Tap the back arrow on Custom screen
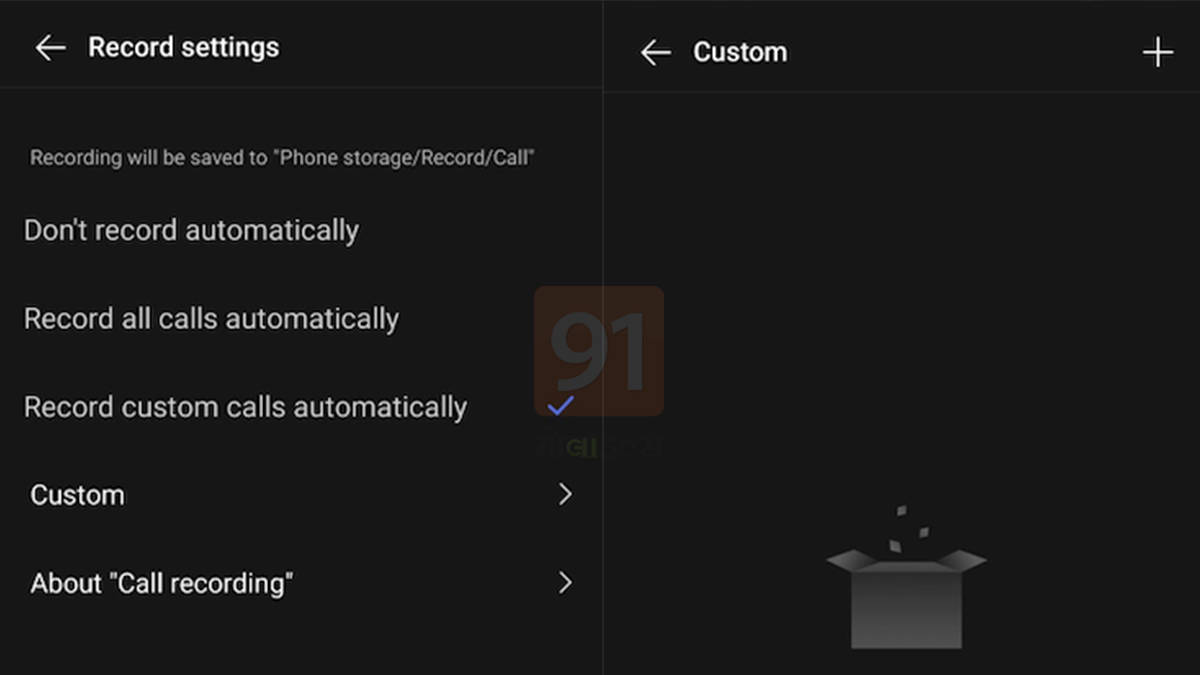The image size is (1200, 675). pos(656,52)
